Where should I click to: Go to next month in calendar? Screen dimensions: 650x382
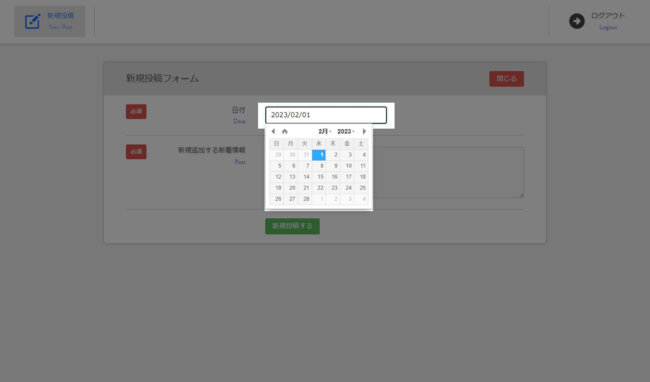coord(364,131)
